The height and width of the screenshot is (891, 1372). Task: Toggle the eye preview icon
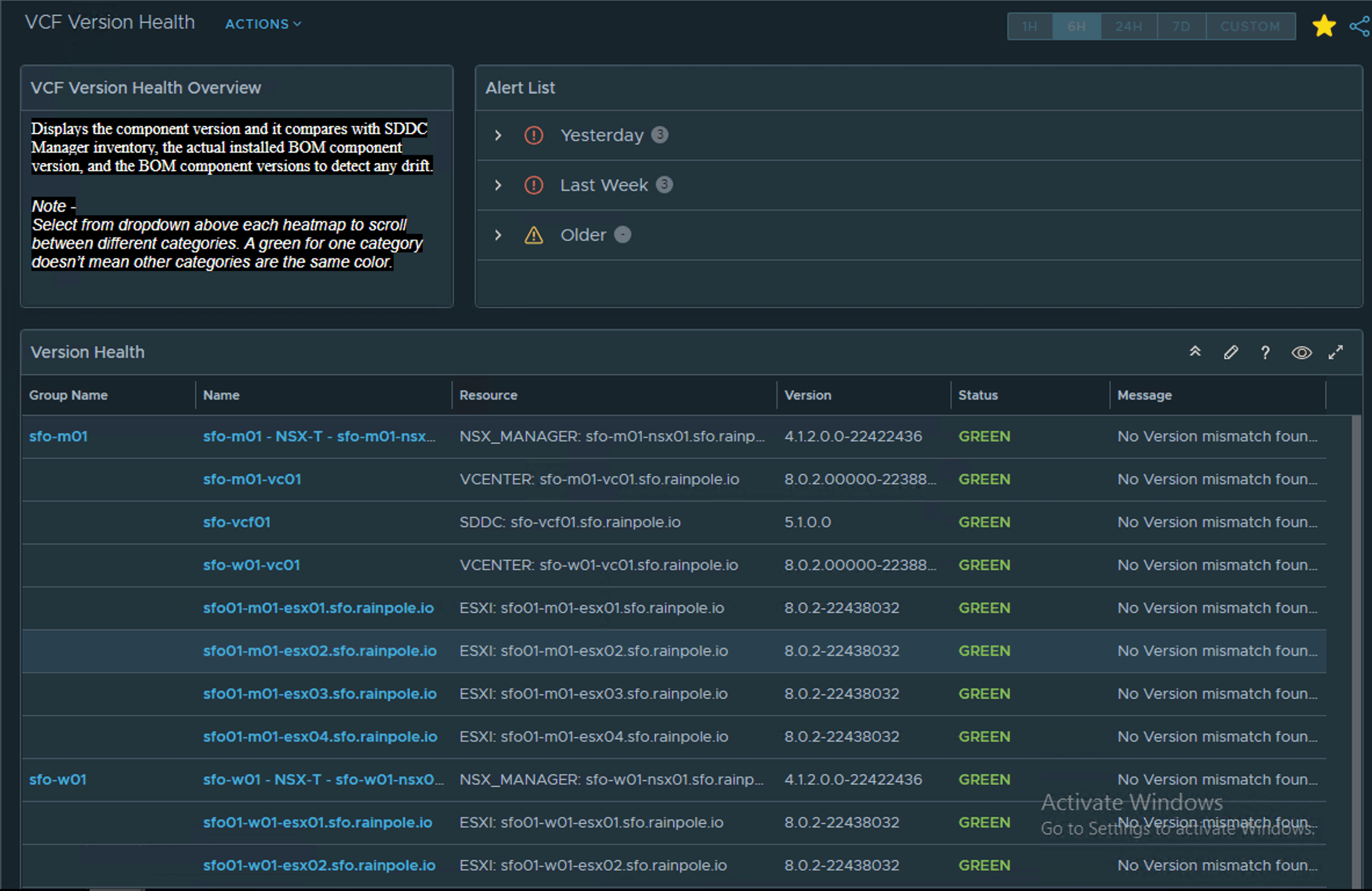tap(1301, 352)
